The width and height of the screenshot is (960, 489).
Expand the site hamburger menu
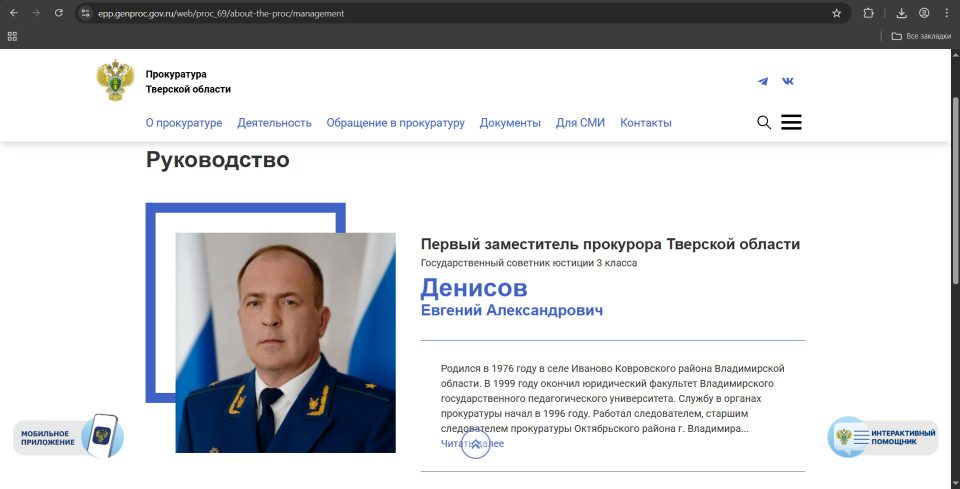(x=791, y=122)
